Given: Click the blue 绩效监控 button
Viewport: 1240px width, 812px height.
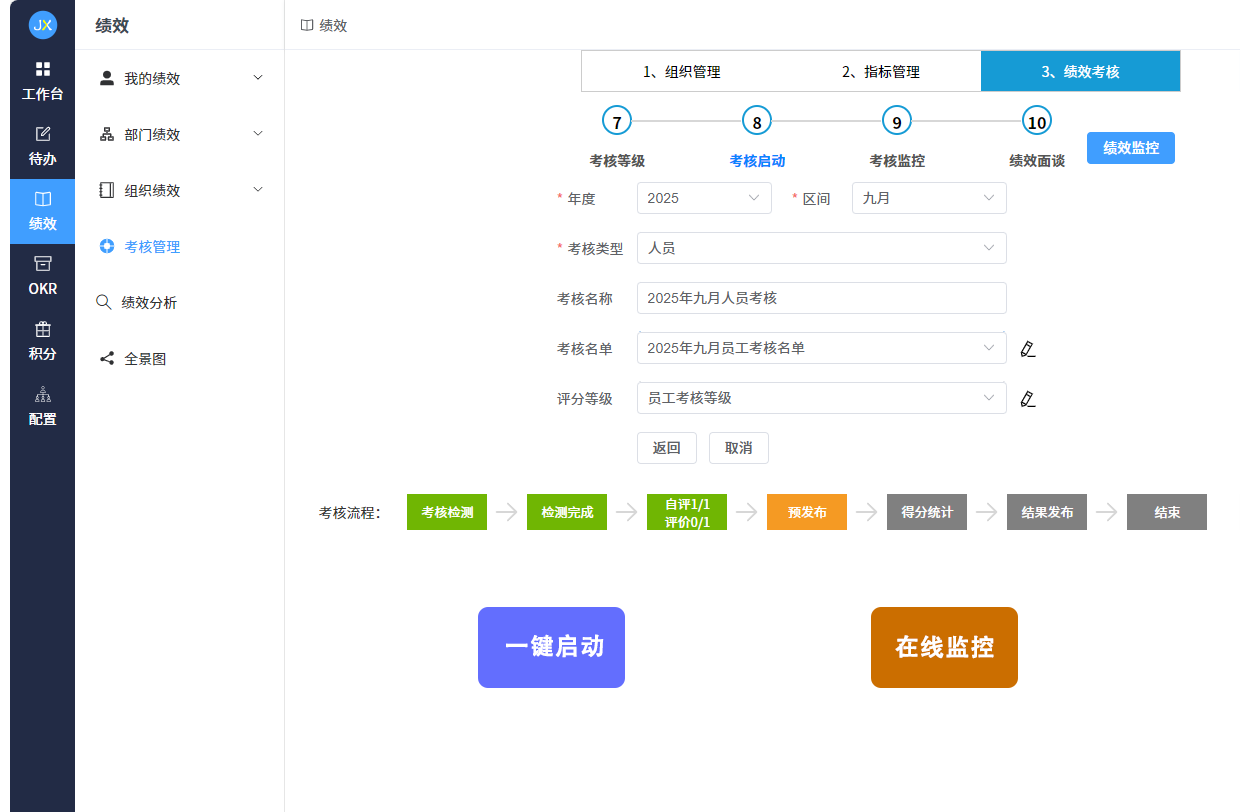Looking at the screenshot, I should click(x=1130, y=147).
